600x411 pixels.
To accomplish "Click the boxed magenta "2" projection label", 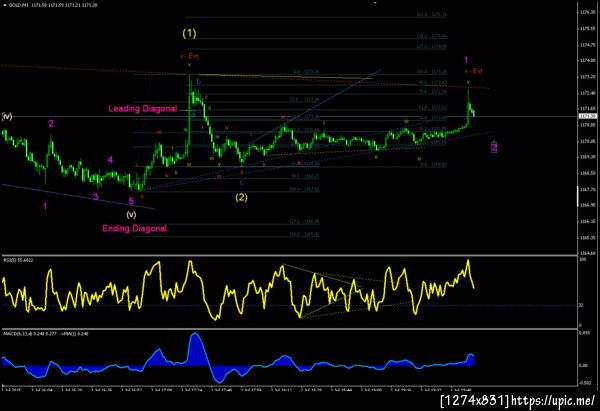I will [494, 147].
